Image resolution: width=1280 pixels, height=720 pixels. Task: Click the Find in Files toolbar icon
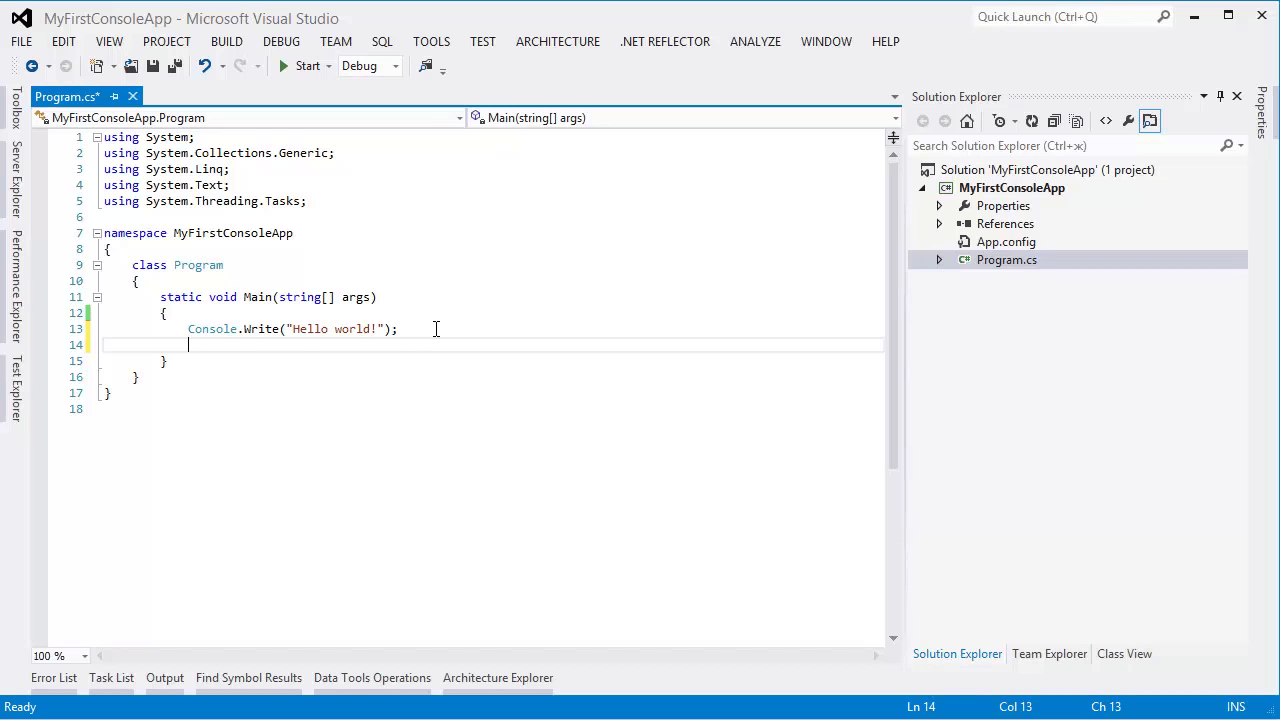pos(426,66)
